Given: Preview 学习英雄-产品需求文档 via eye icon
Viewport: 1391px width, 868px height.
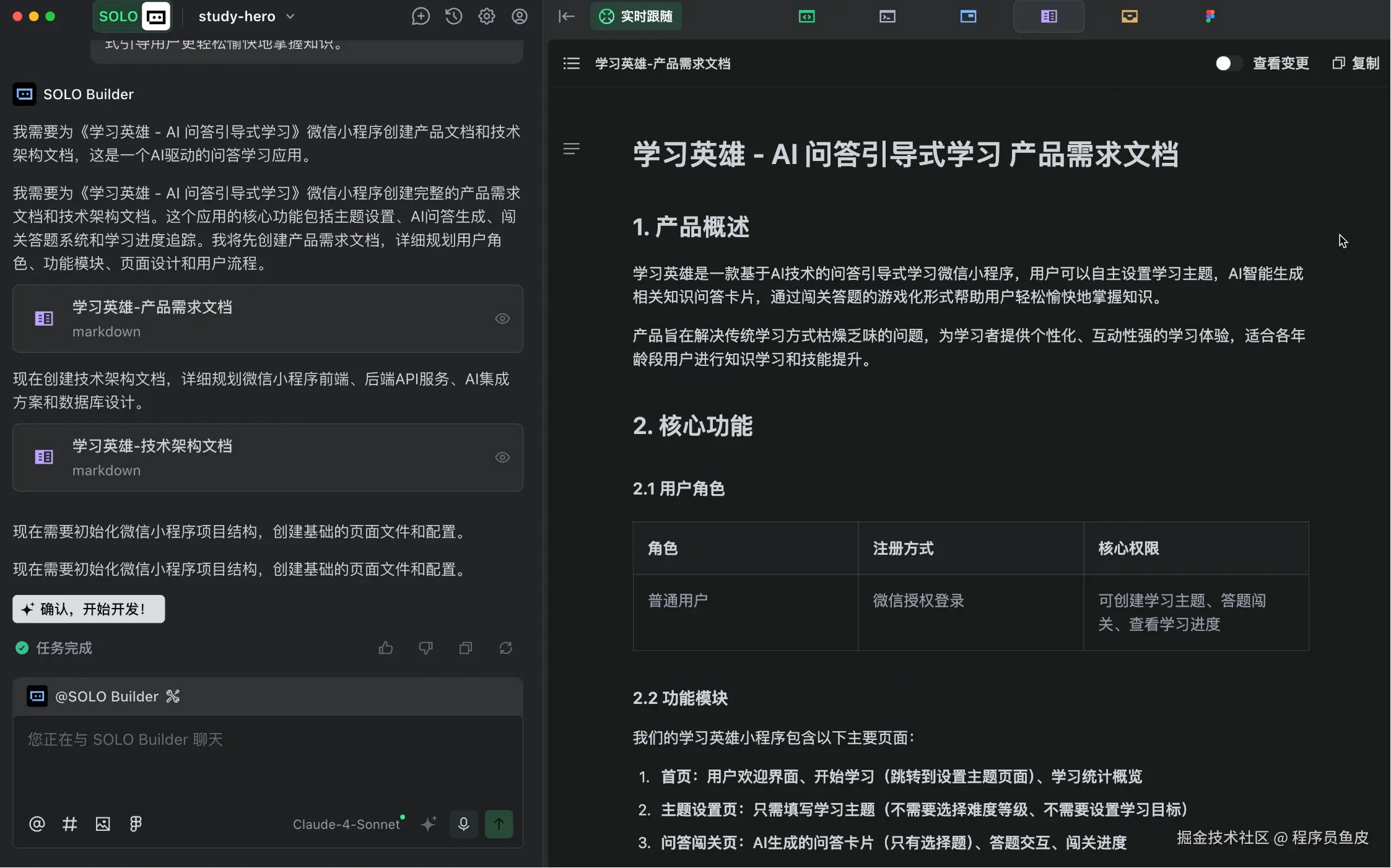Looking at the screenshot, I should coord(502,319).
